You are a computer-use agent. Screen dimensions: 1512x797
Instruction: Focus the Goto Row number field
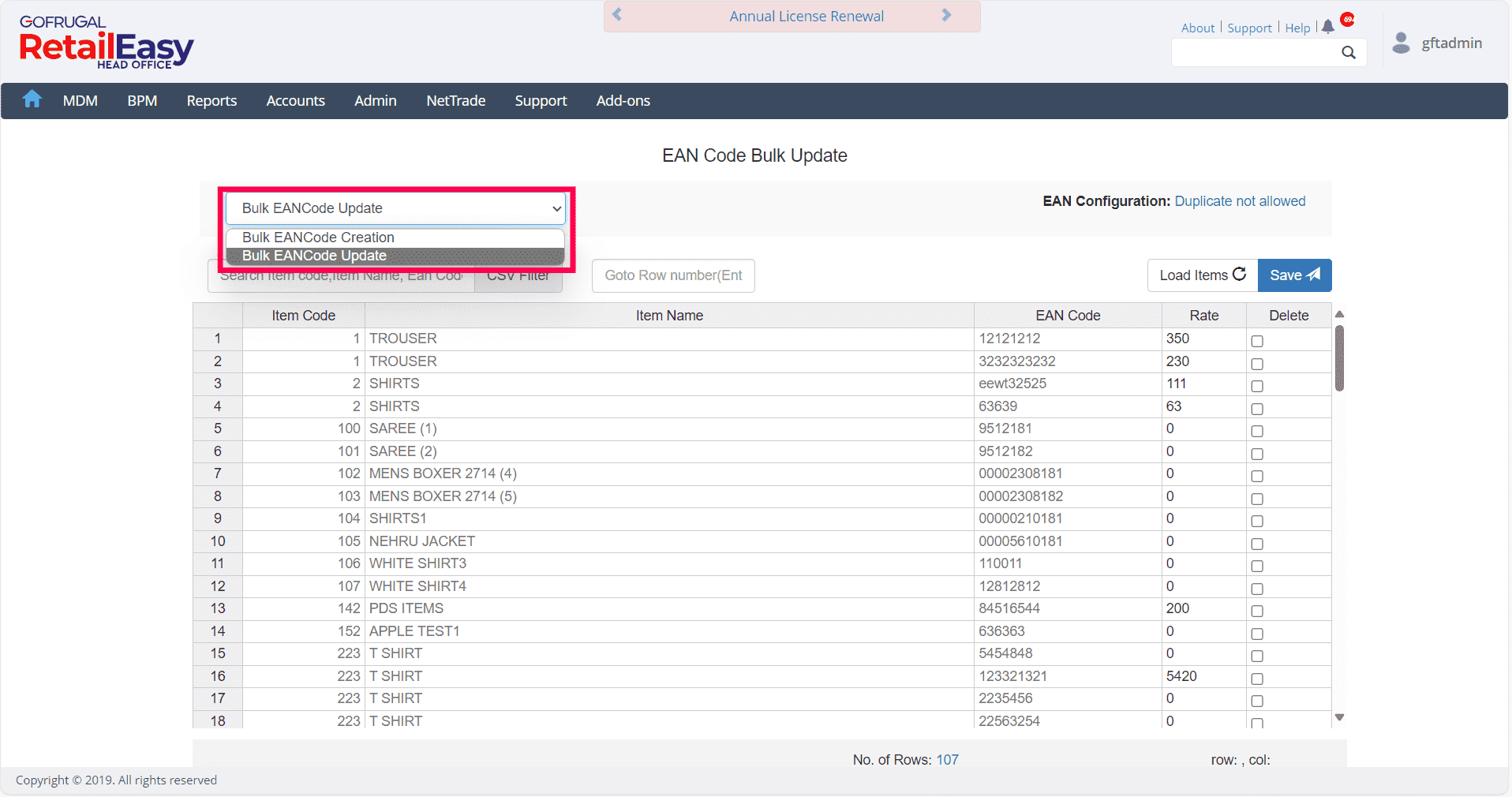pos(673,275)
